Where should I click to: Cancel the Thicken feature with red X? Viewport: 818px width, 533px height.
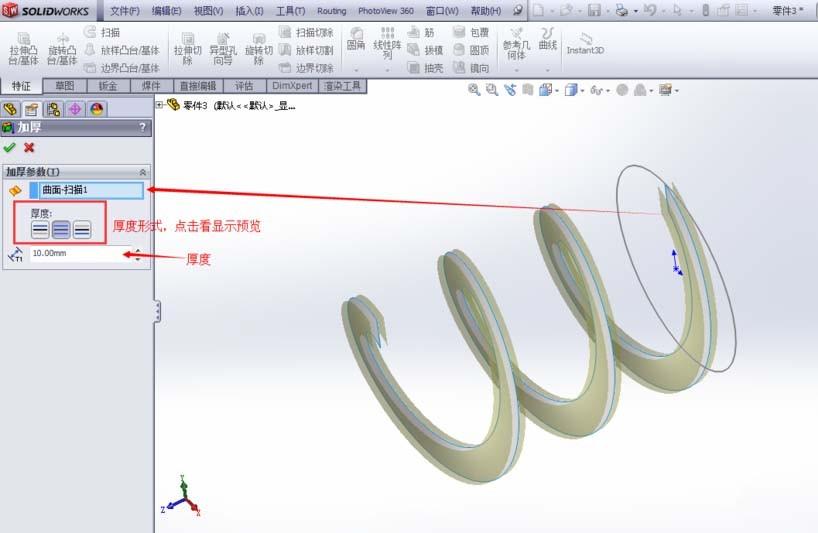(29, 148)
